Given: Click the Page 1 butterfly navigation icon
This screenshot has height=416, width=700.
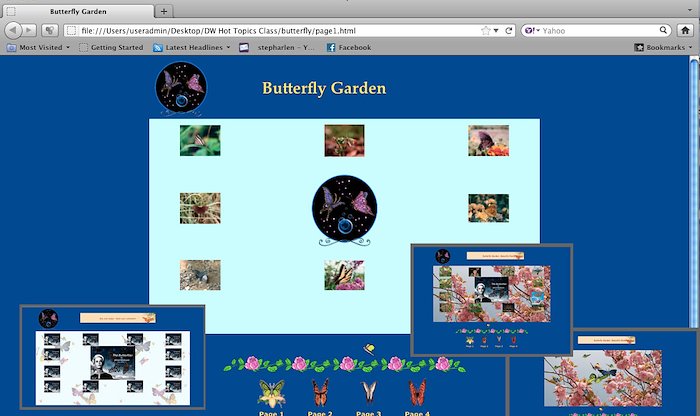Looking at the screenshot, I should click(271, 392).
